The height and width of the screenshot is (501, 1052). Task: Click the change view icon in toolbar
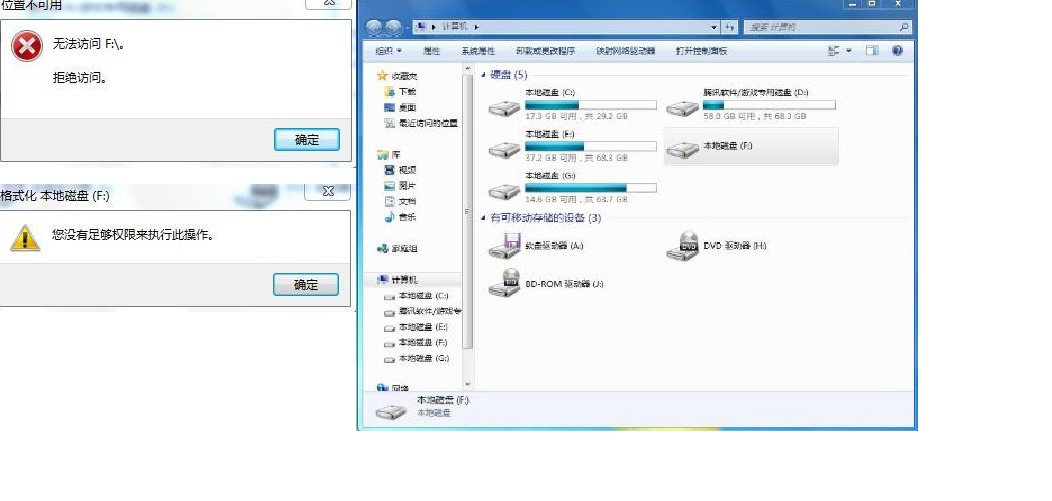coord(834,51)
